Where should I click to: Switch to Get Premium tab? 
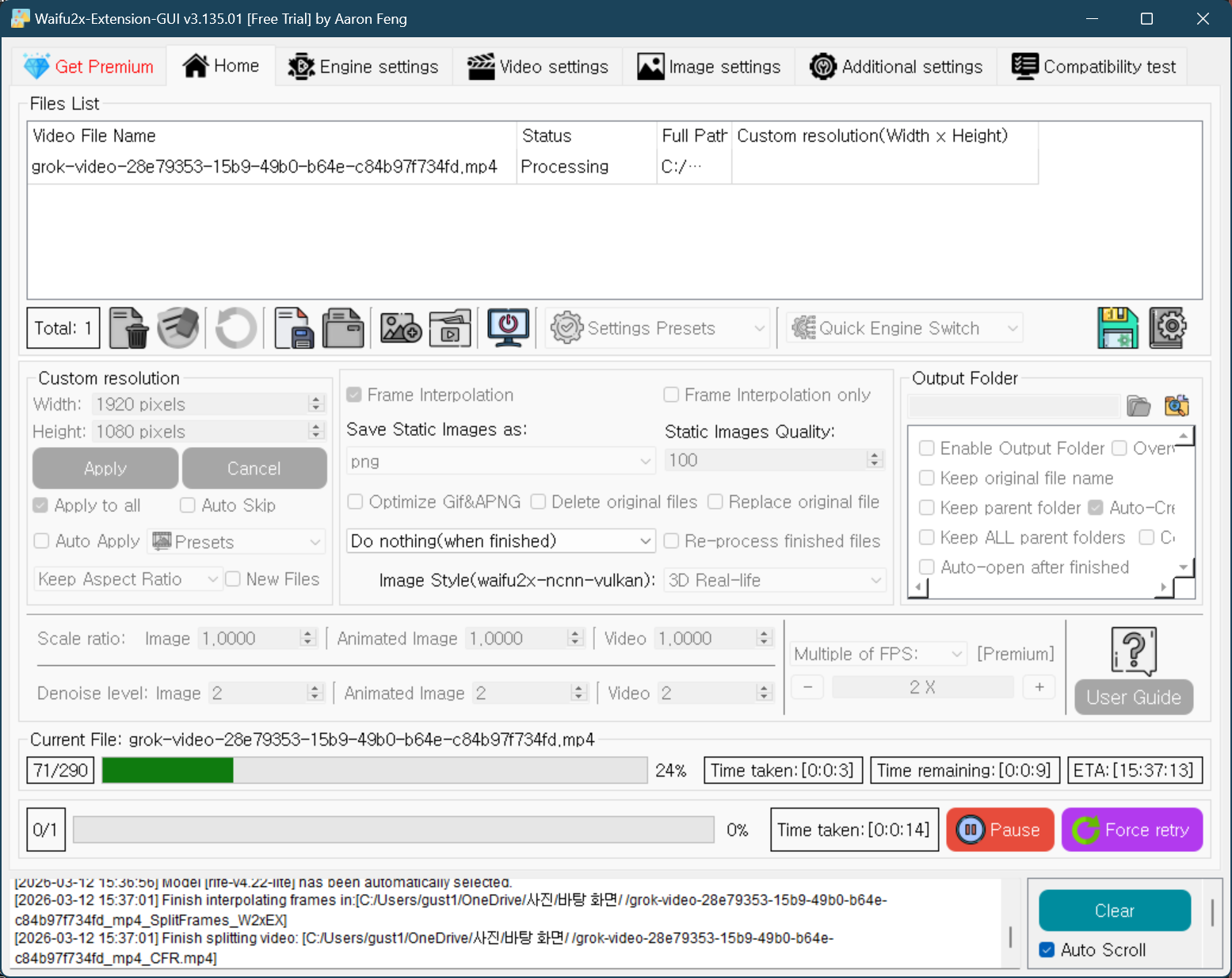click(x=89, y=67)
